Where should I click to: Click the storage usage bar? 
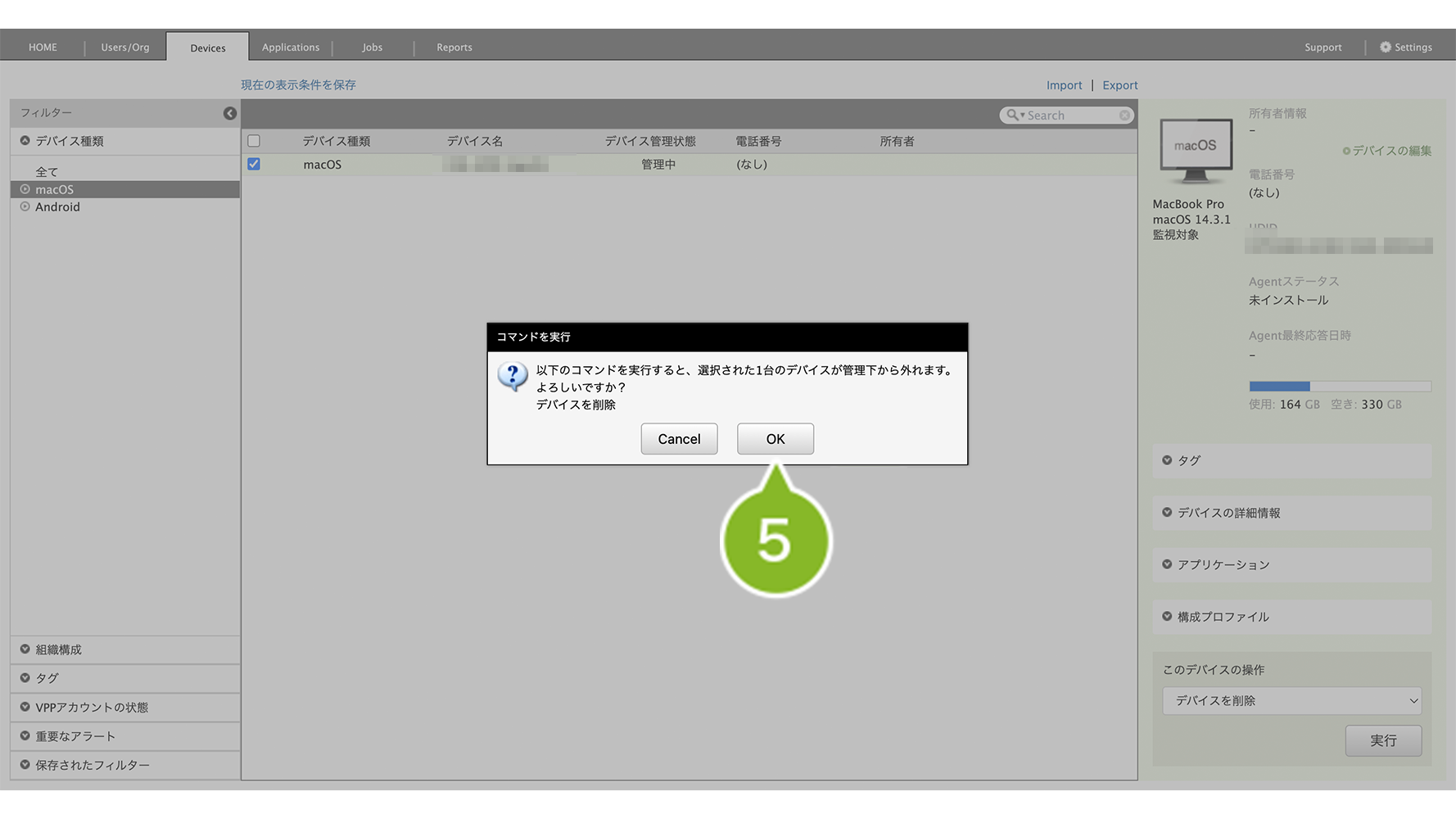click(x=1339, y=387)
